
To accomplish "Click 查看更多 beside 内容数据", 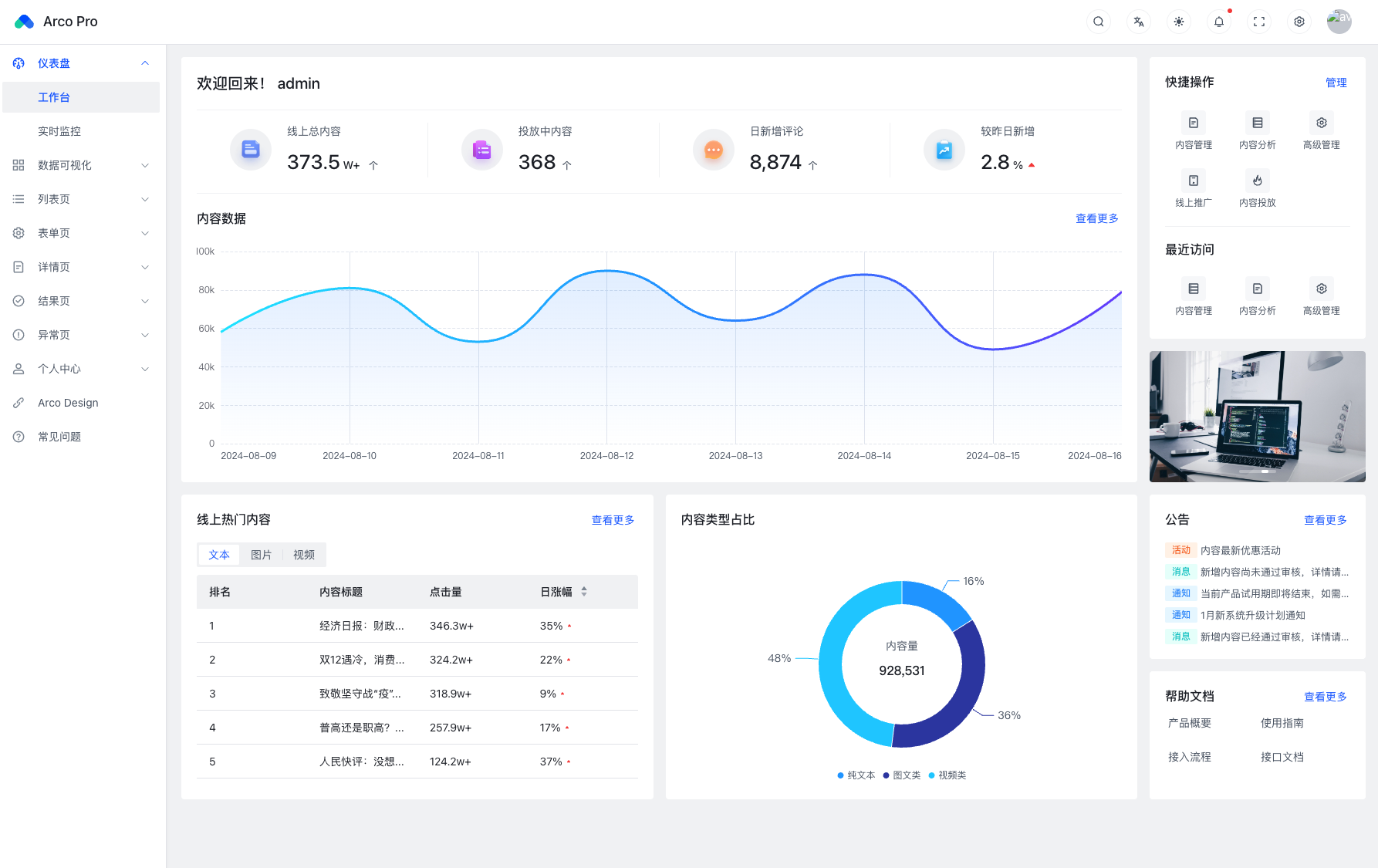I will tap(1097, 218).
